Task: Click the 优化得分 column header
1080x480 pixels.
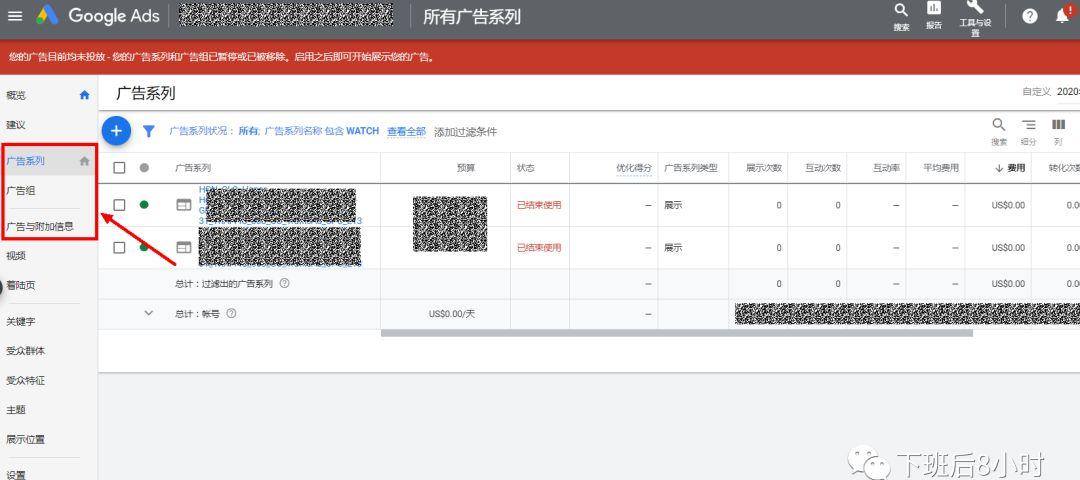Action: [634, 167]
